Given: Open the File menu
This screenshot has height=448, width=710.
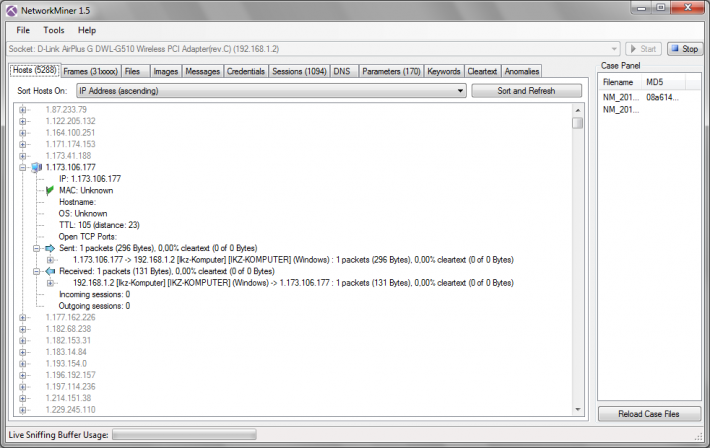Looking at the screenshot, I should tap(23, 30).
